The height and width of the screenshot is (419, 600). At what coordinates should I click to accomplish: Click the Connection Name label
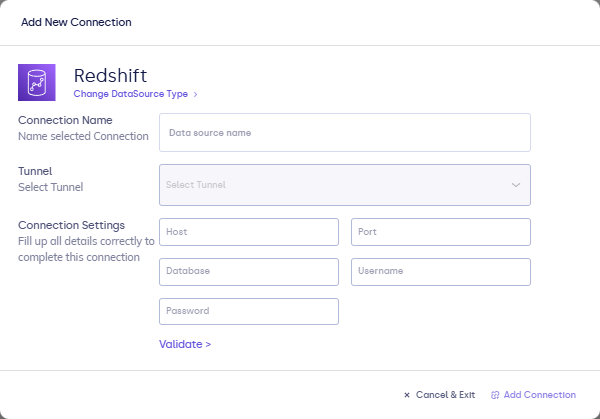(65, 120)
